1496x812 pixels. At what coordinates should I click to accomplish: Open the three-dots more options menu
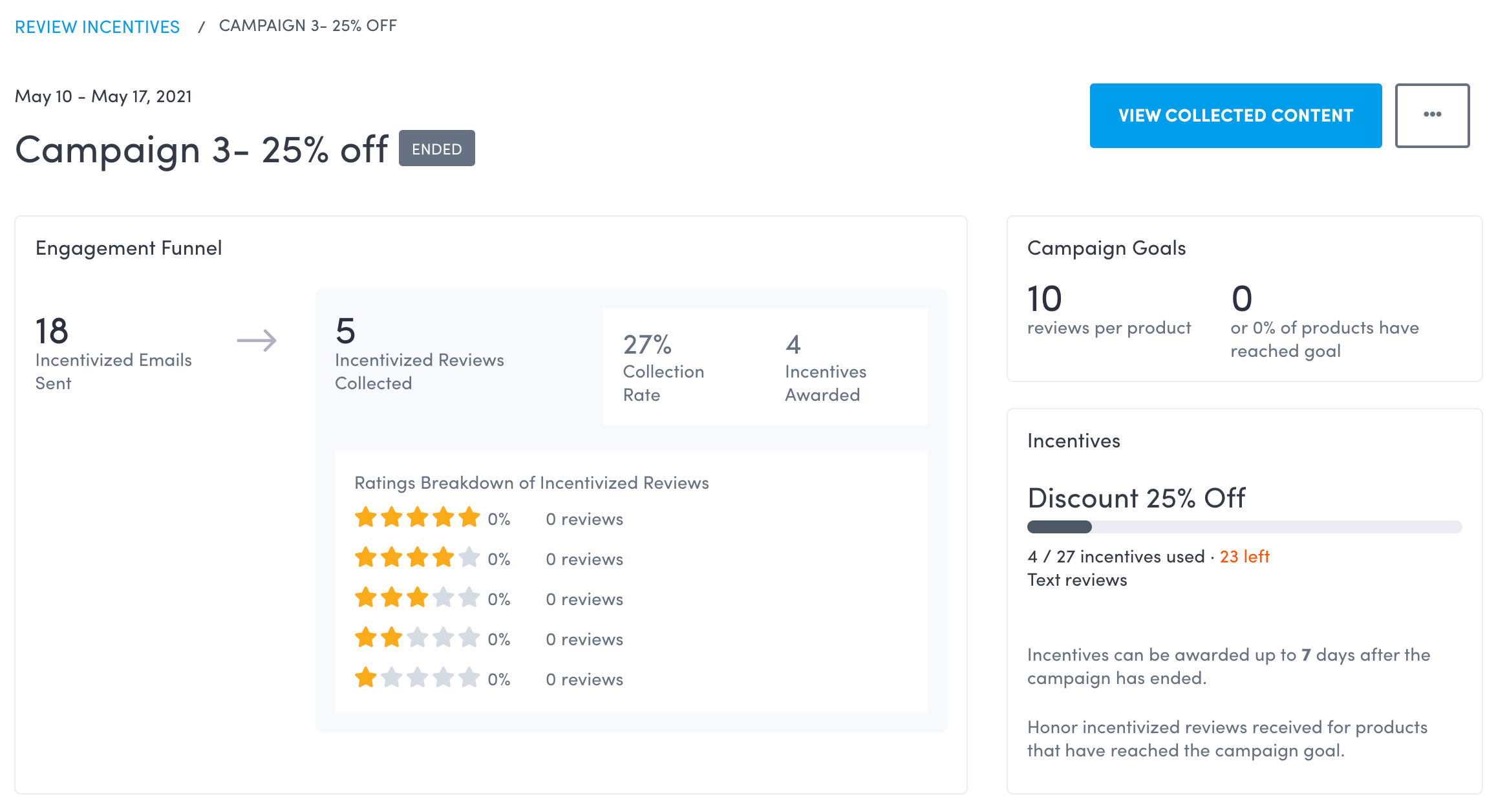pyautogui.click(x=1431, y=115)
